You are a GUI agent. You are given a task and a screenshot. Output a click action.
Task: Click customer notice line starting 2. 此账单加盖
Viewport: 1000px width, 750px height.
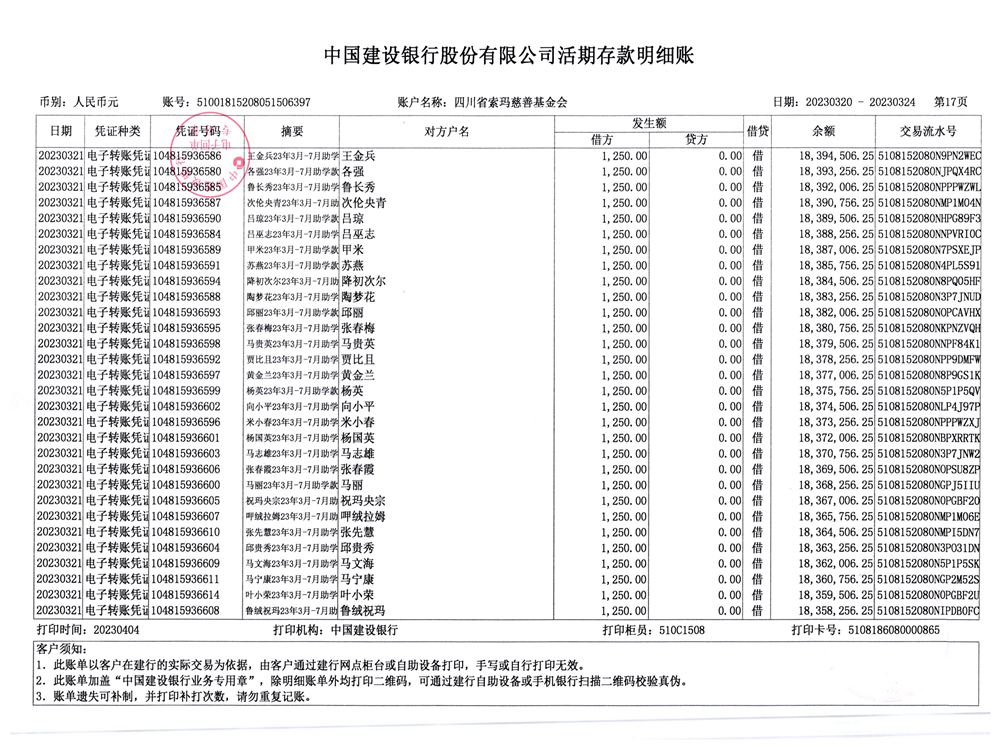pyautogui.click(x=362, y=681)
